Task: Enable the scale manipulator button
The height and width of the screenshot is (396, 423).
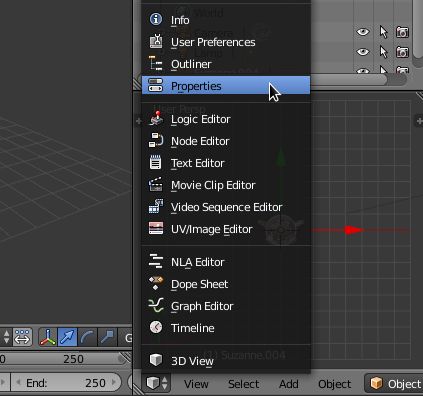Action: 107,337
